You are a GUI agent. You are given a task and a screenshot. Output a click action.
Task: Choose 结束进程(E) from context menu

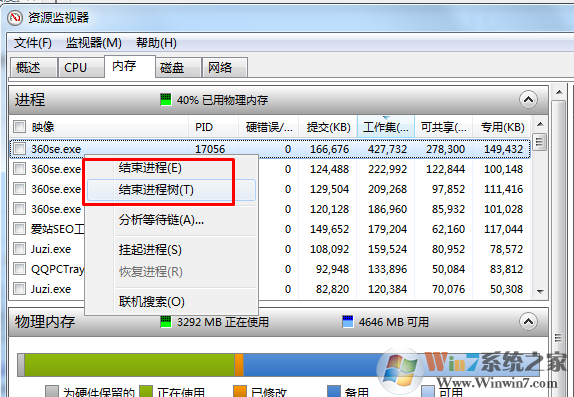click(171, 168)
